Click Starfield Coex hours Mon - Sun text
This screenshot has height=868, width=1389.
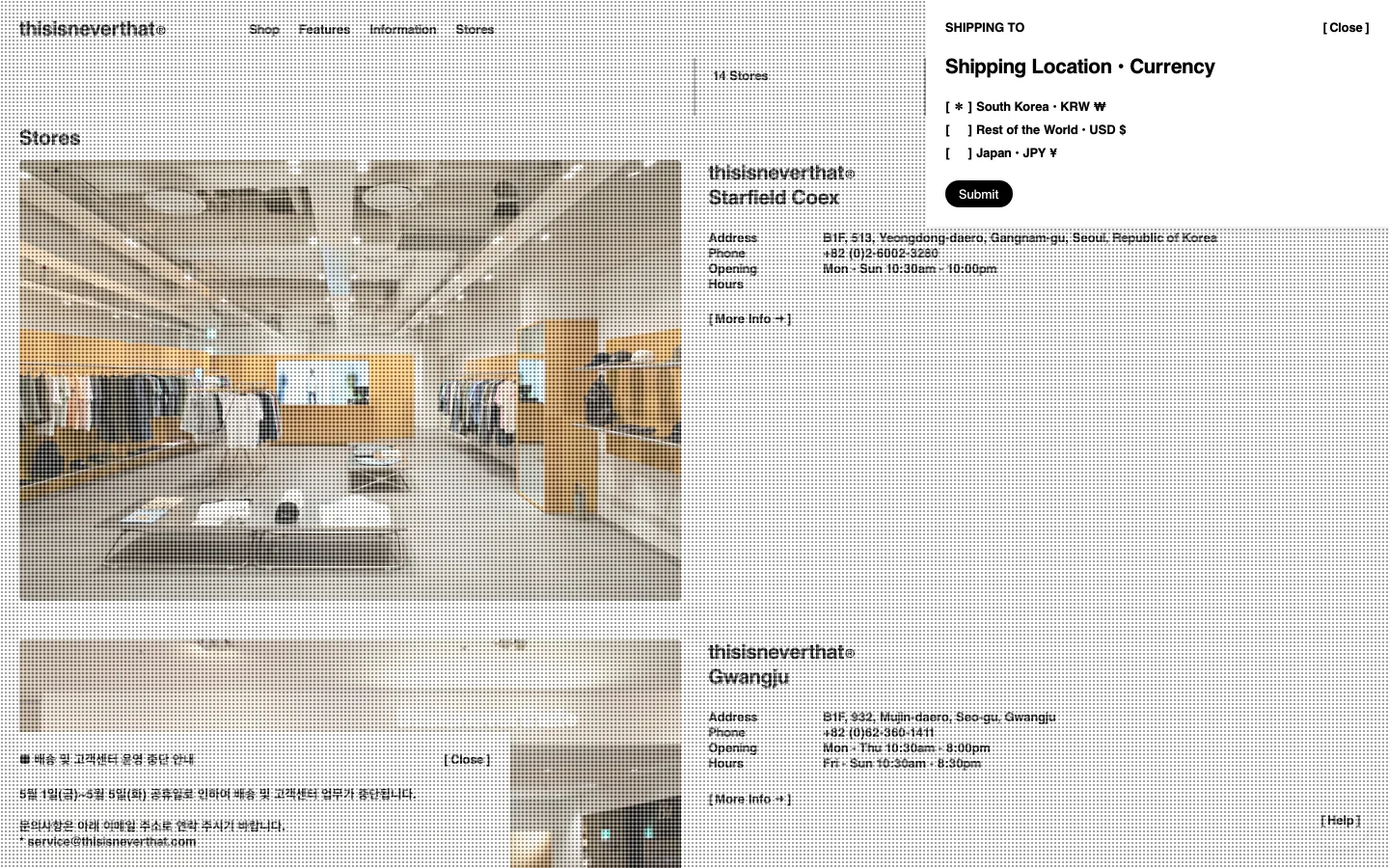pyautogui.click(x=910, y=269)
